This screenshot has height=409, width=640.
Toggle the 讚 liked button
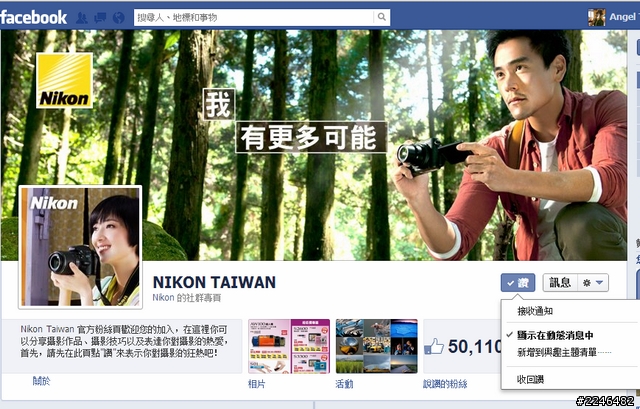[518, 282]
